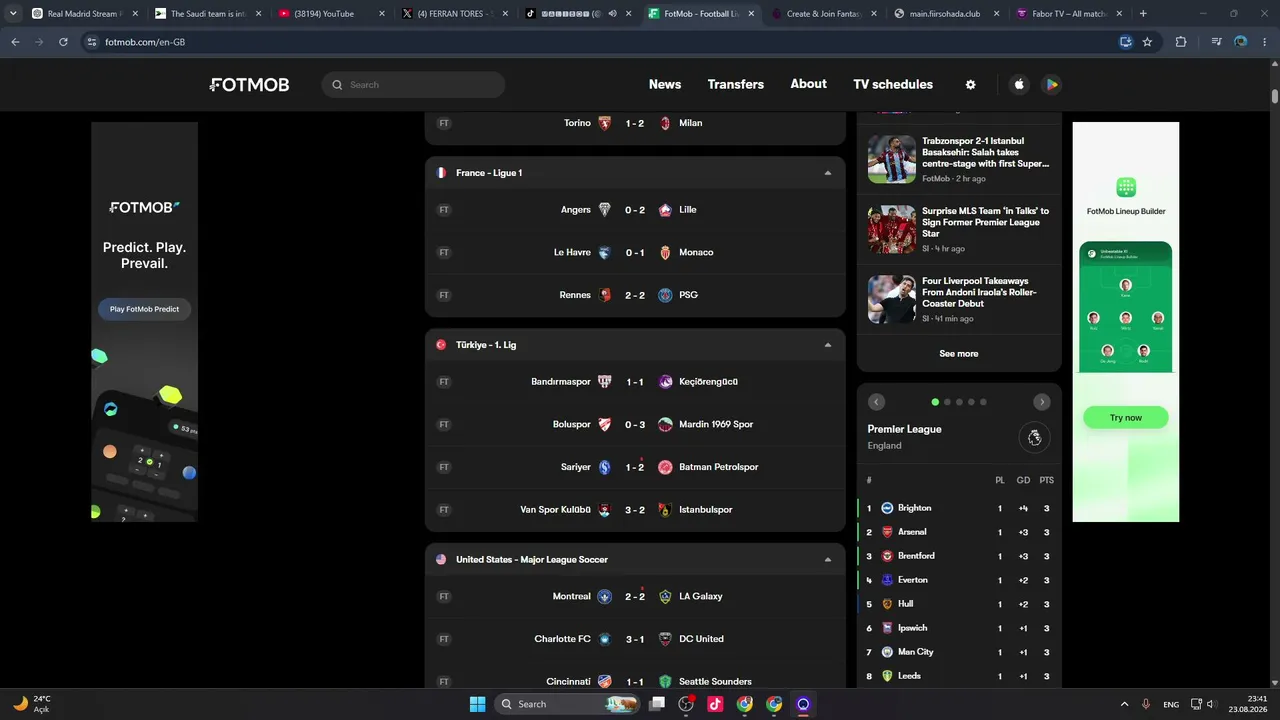This screenshot has height=720, width=1280.
Task: Open a new browser tab
Action: tap(1143, 14)
